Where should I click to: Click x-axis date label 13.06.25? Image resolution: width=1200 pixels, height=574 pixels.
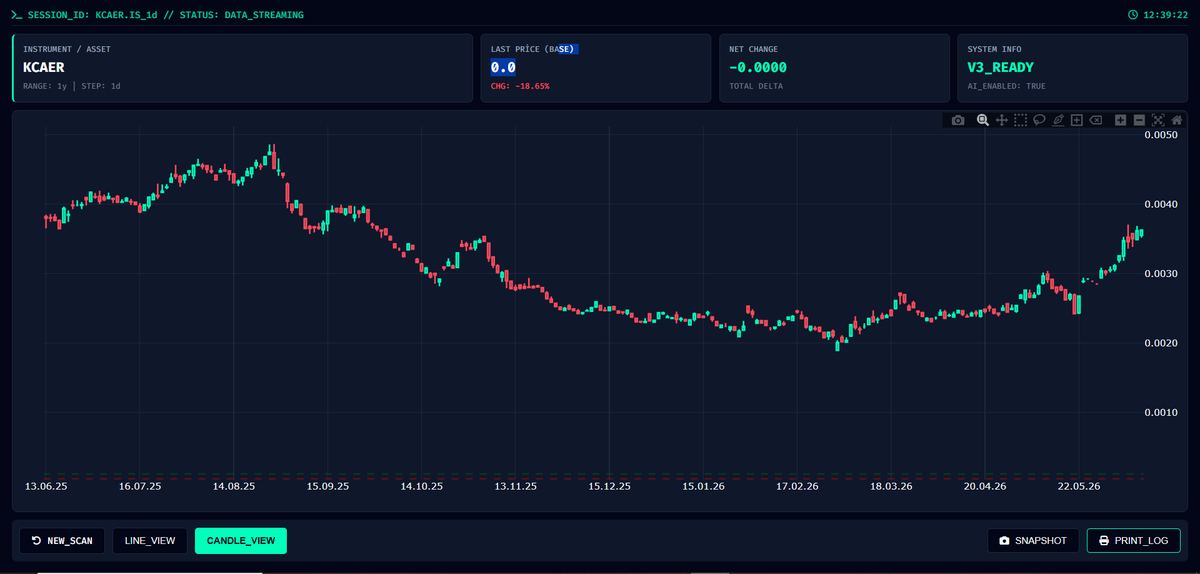click(x=45, y=487)
